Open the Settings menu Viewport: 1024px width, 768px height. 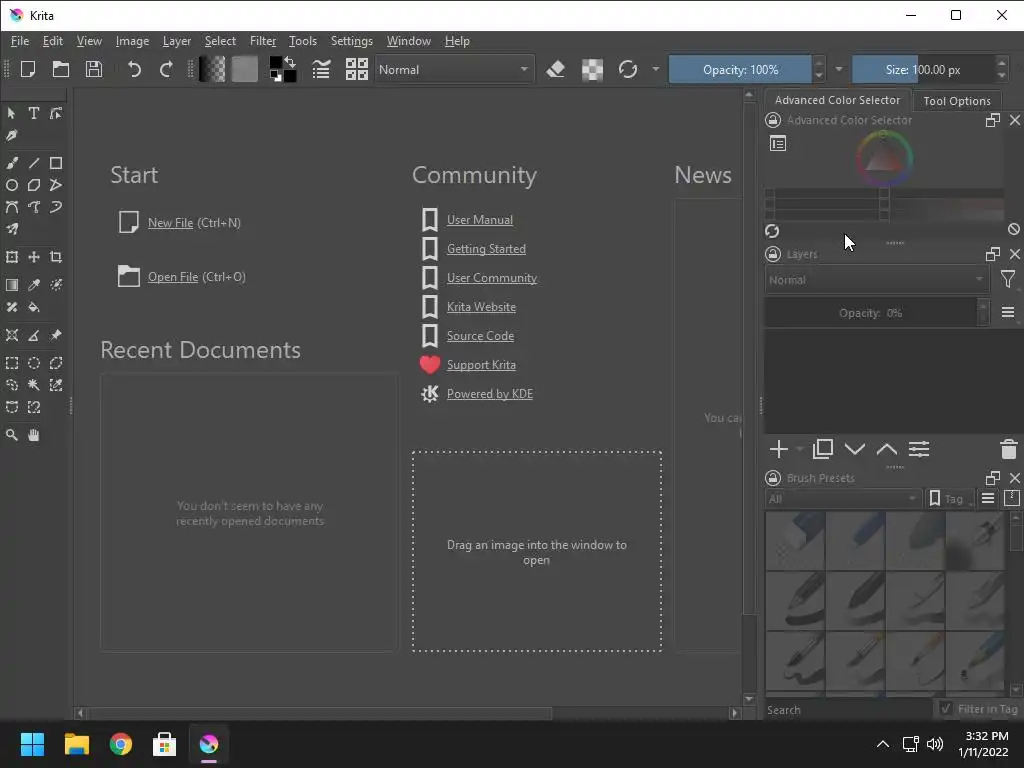[x=351, y=41]
